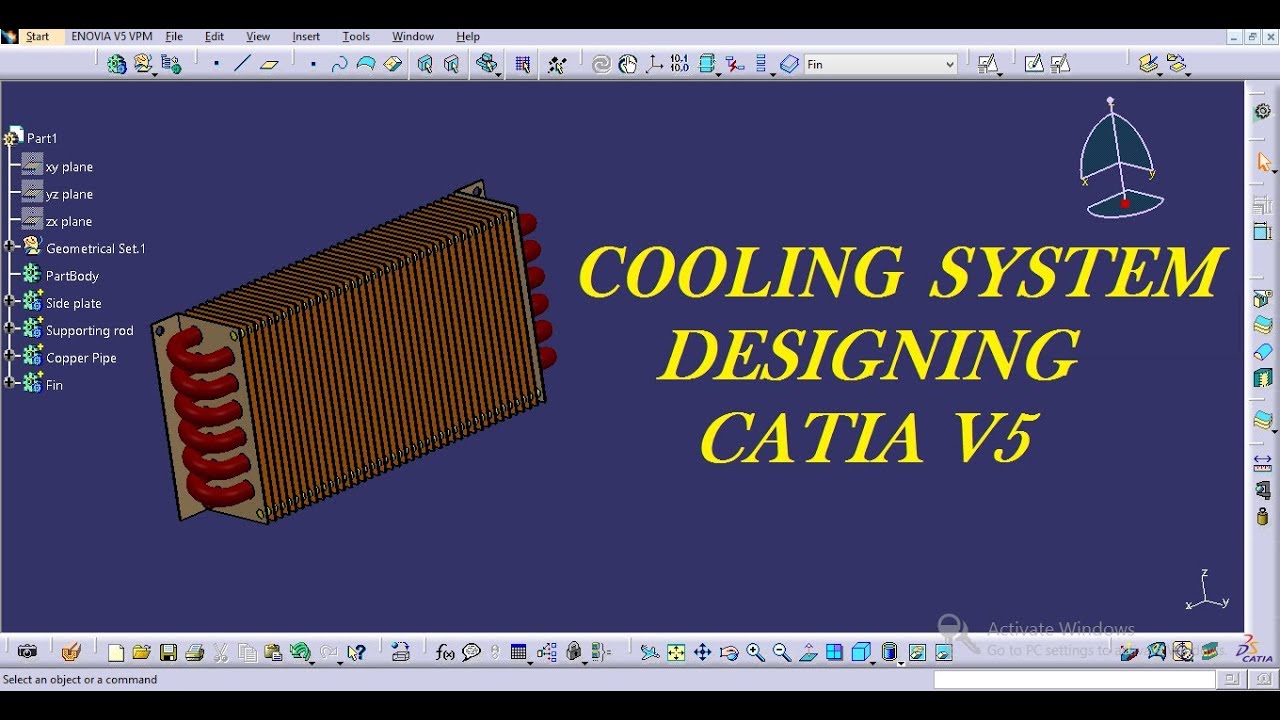Open the ENOVIA V5 VPM menu
This screenshot has width=1280, height=720.
point(112,37)
